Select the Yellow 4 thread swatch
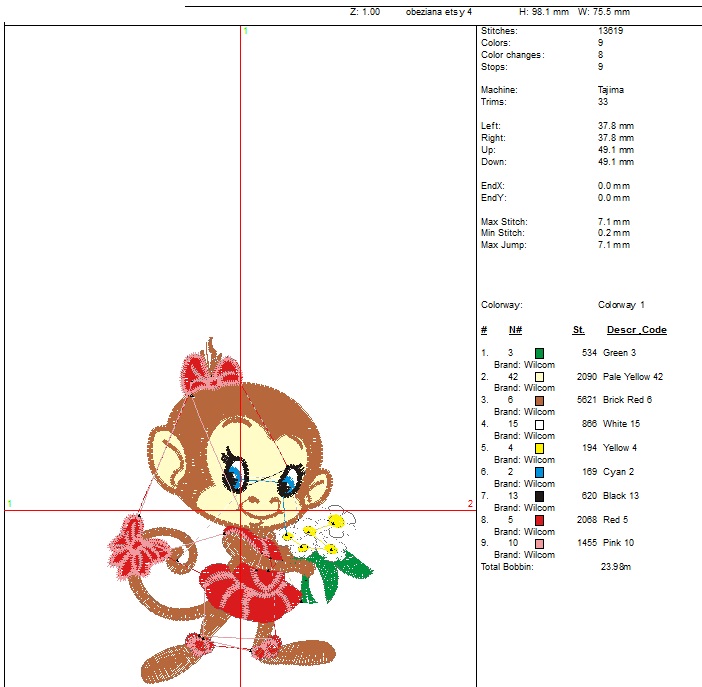Viewport: 702px width, 687px height. [539, 448]
